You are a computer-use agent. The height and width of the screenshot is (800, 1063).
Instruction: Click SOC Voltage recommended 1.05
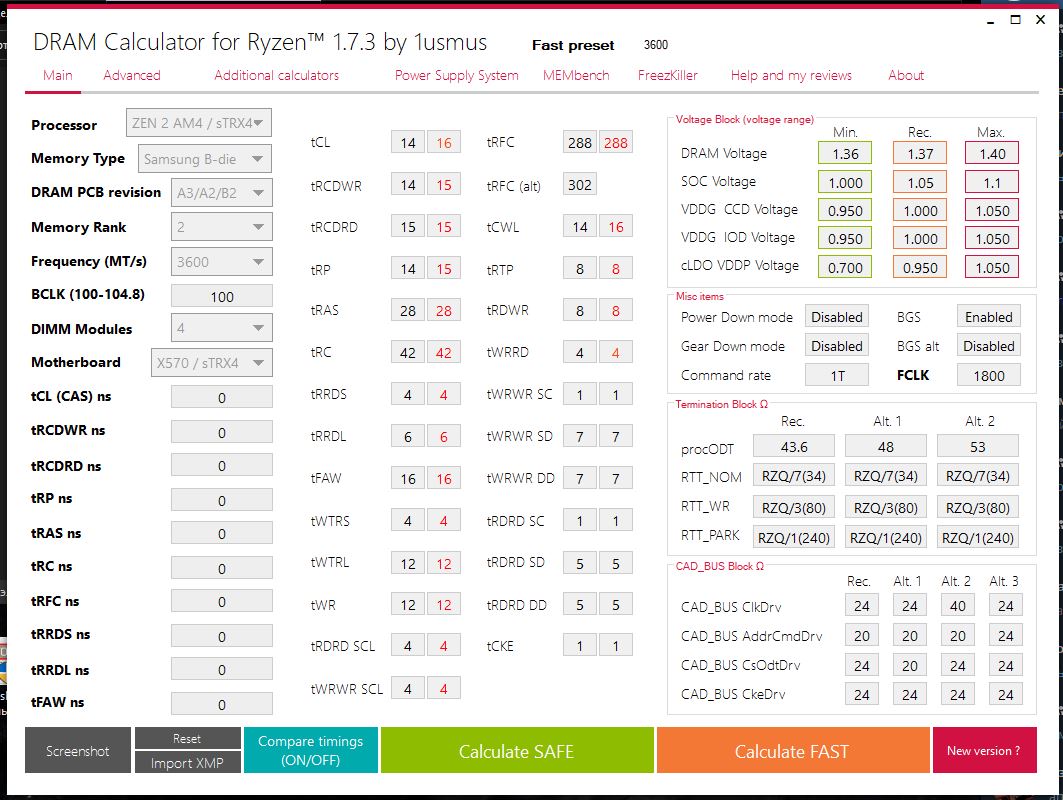(920, 182)
